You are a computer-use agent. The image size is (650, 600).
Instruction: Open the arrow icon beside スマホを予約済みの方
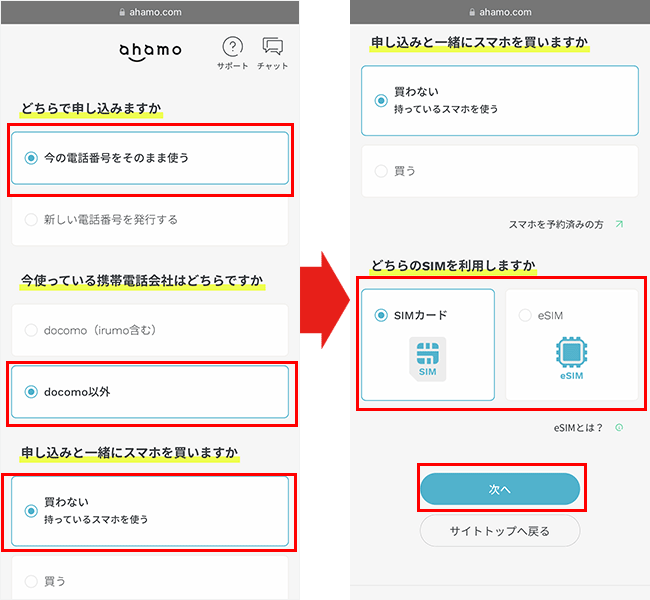619,224
